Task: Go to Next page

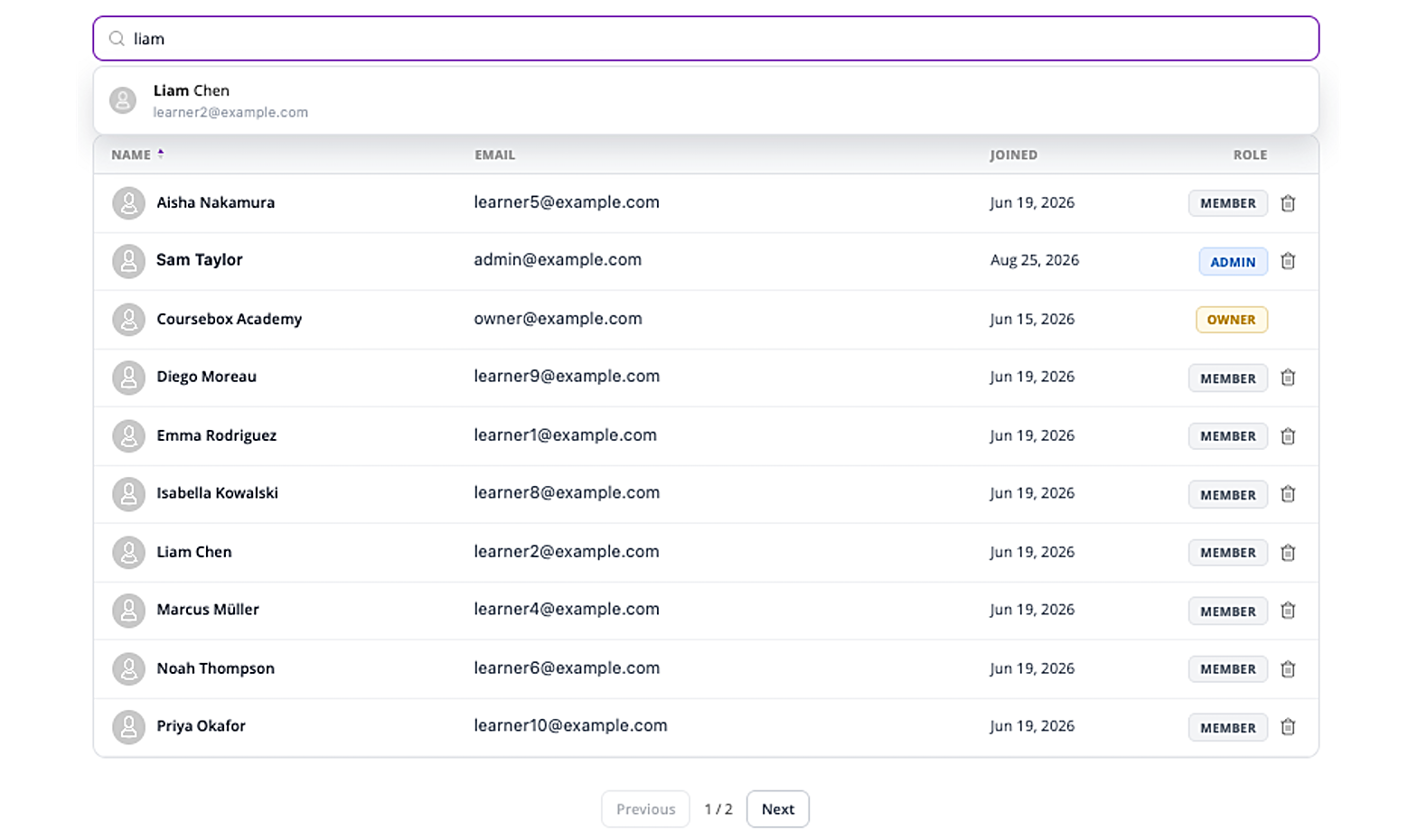Action: tap(778, 809)
